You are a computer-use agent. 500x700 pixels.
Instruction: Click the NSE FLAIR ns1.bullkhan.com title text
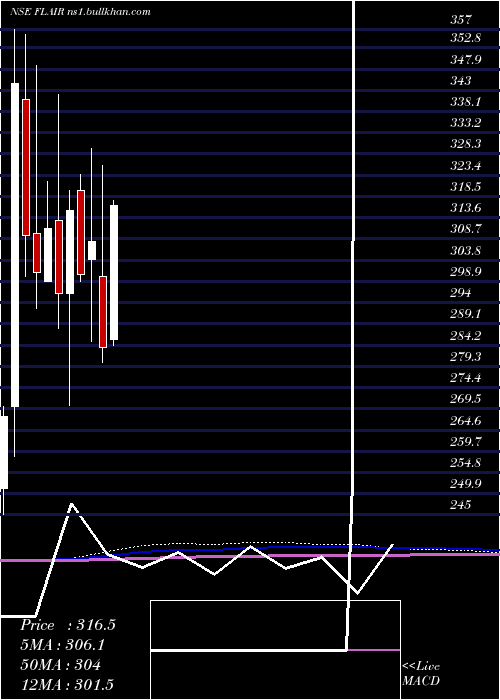point(79,12)
